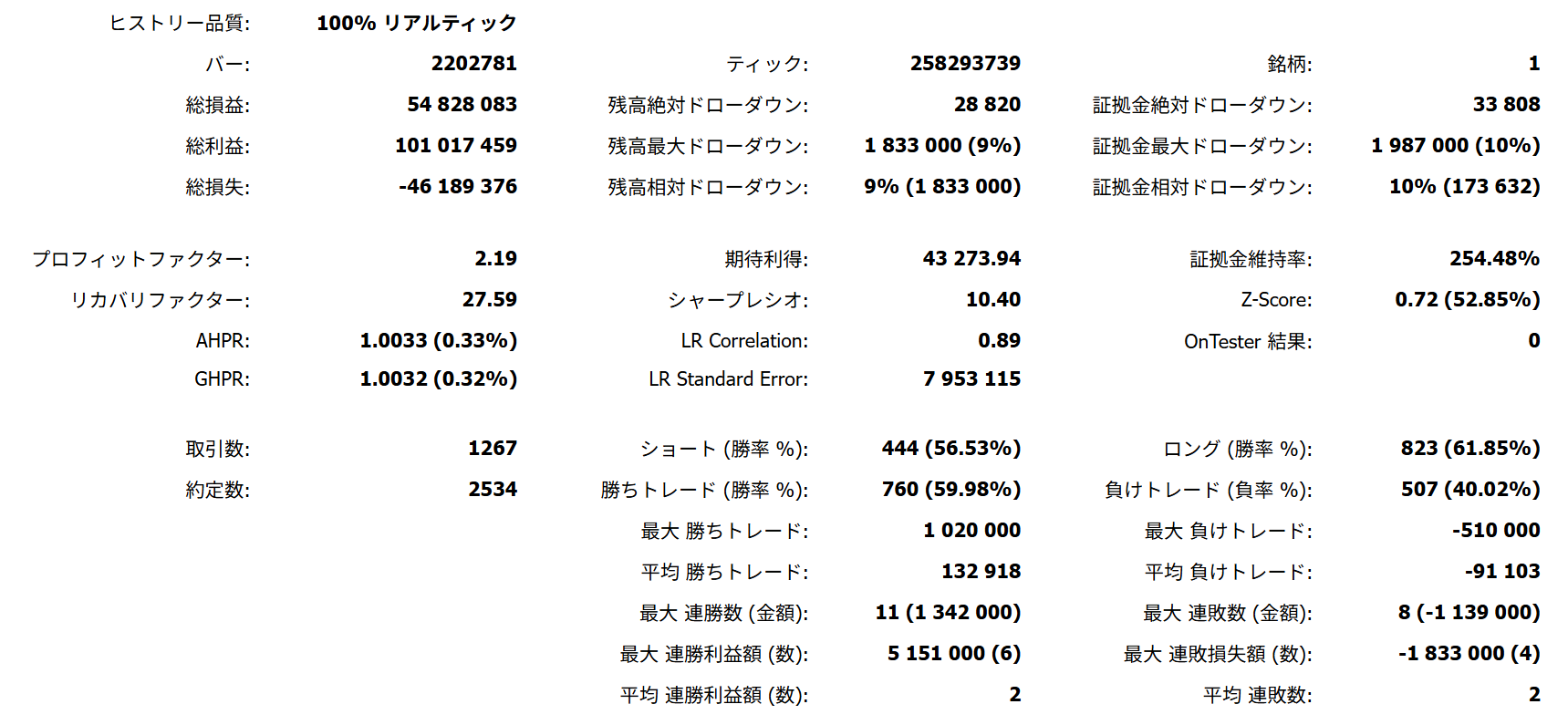Select the ticks count 258293739
The height and width of the screenshot is (725, 1568).
coord(965,64)
